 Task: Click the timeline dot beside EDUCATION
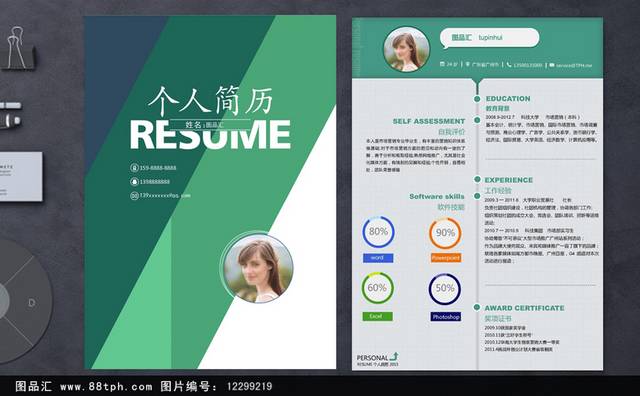coord(477,99)
